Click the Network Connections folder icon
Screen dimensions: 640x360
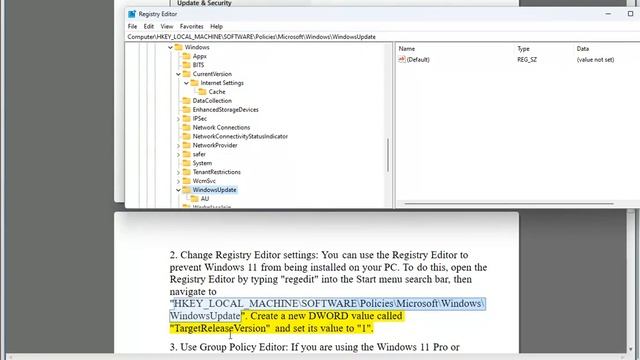pyautogui.click(x=187, y=127)
